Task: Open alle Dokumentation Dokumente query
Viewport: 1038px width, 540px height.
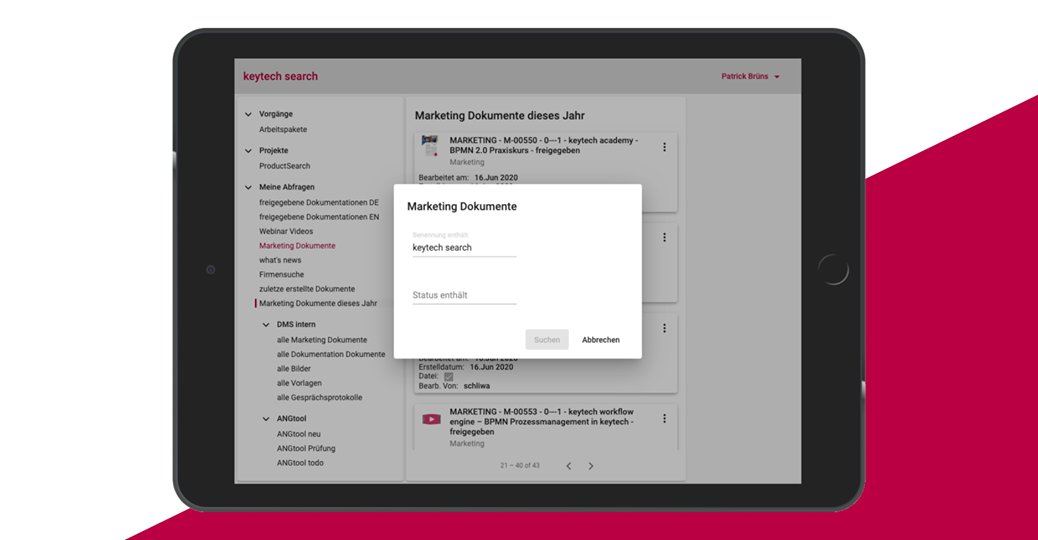Action: pos(331,354)
